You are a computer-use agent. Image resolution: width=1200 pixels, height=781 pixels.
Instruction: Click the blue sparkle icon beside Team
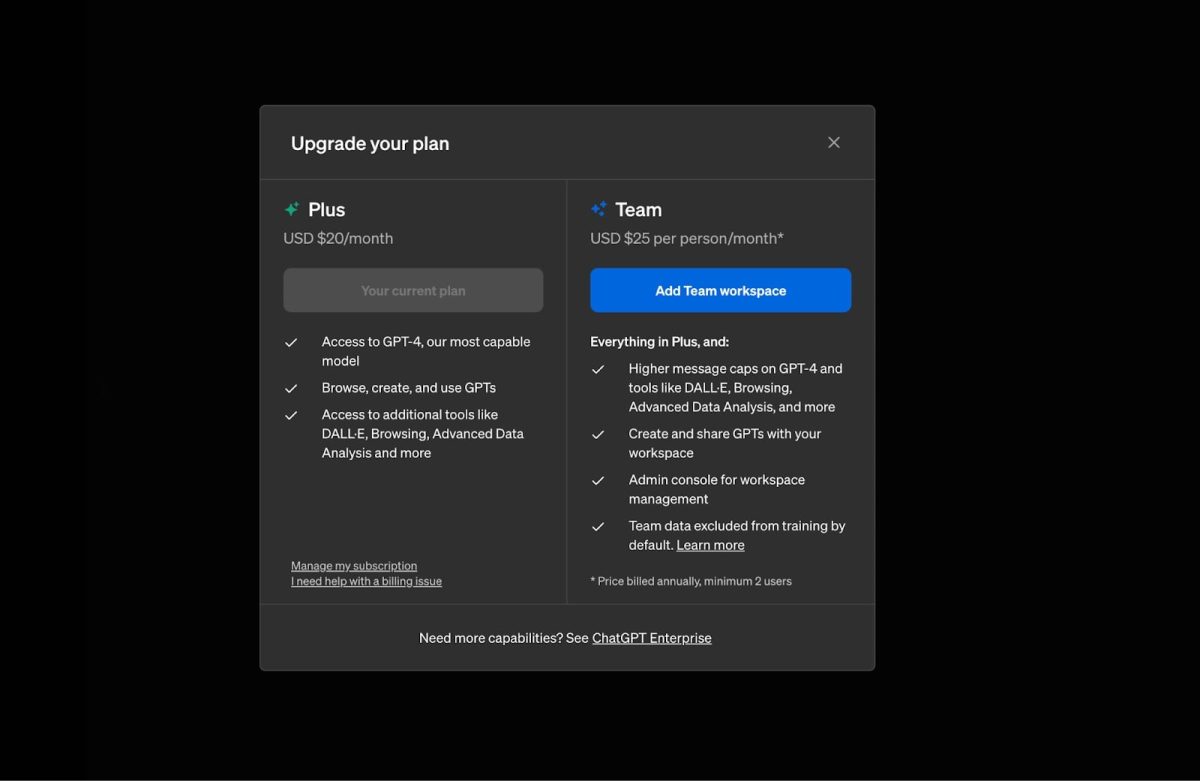pos(599,209)
